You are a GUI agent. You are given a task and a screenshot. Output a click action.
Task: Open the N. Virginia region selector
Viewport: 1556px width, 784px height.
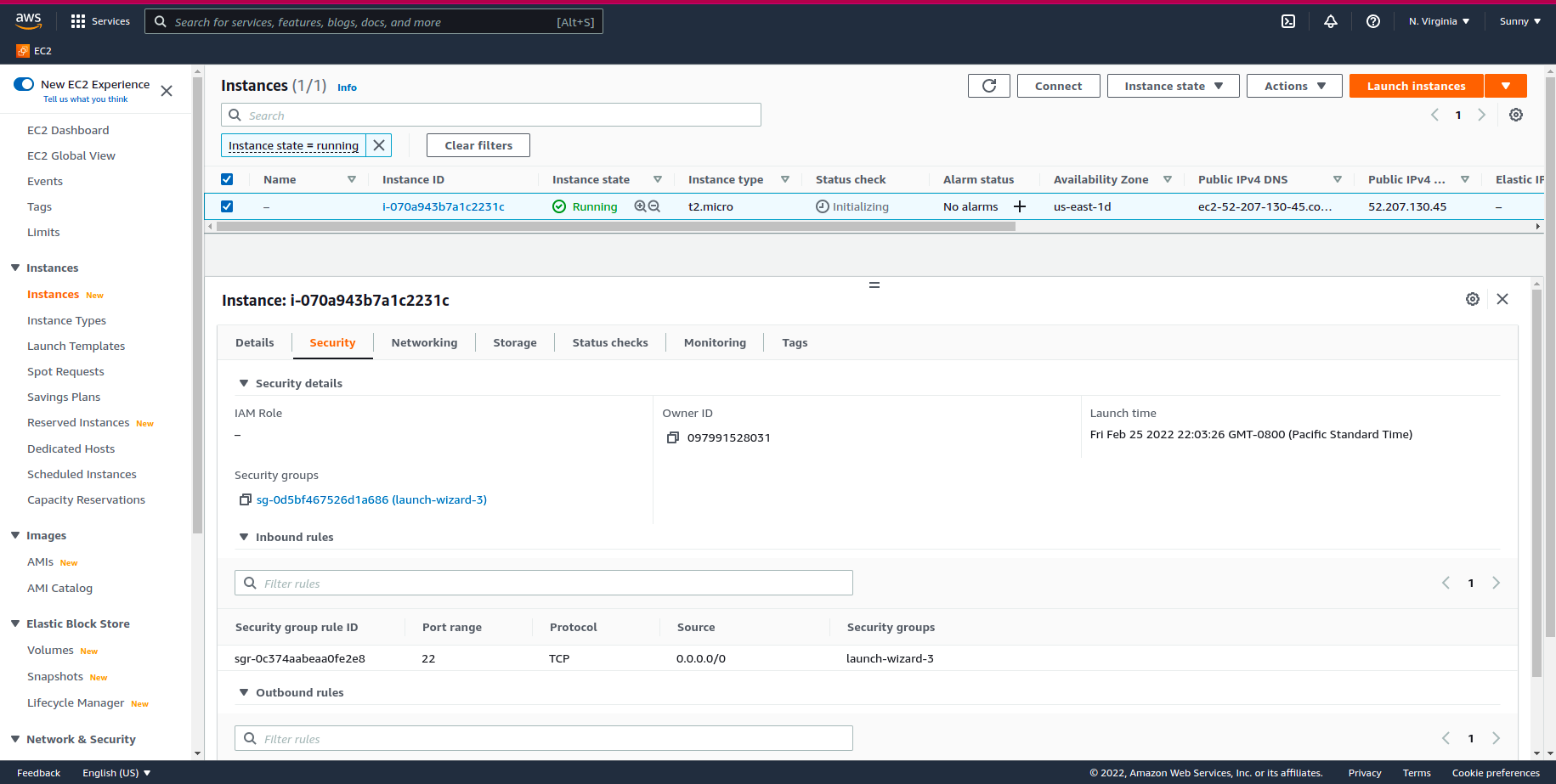coord(1439,21)
